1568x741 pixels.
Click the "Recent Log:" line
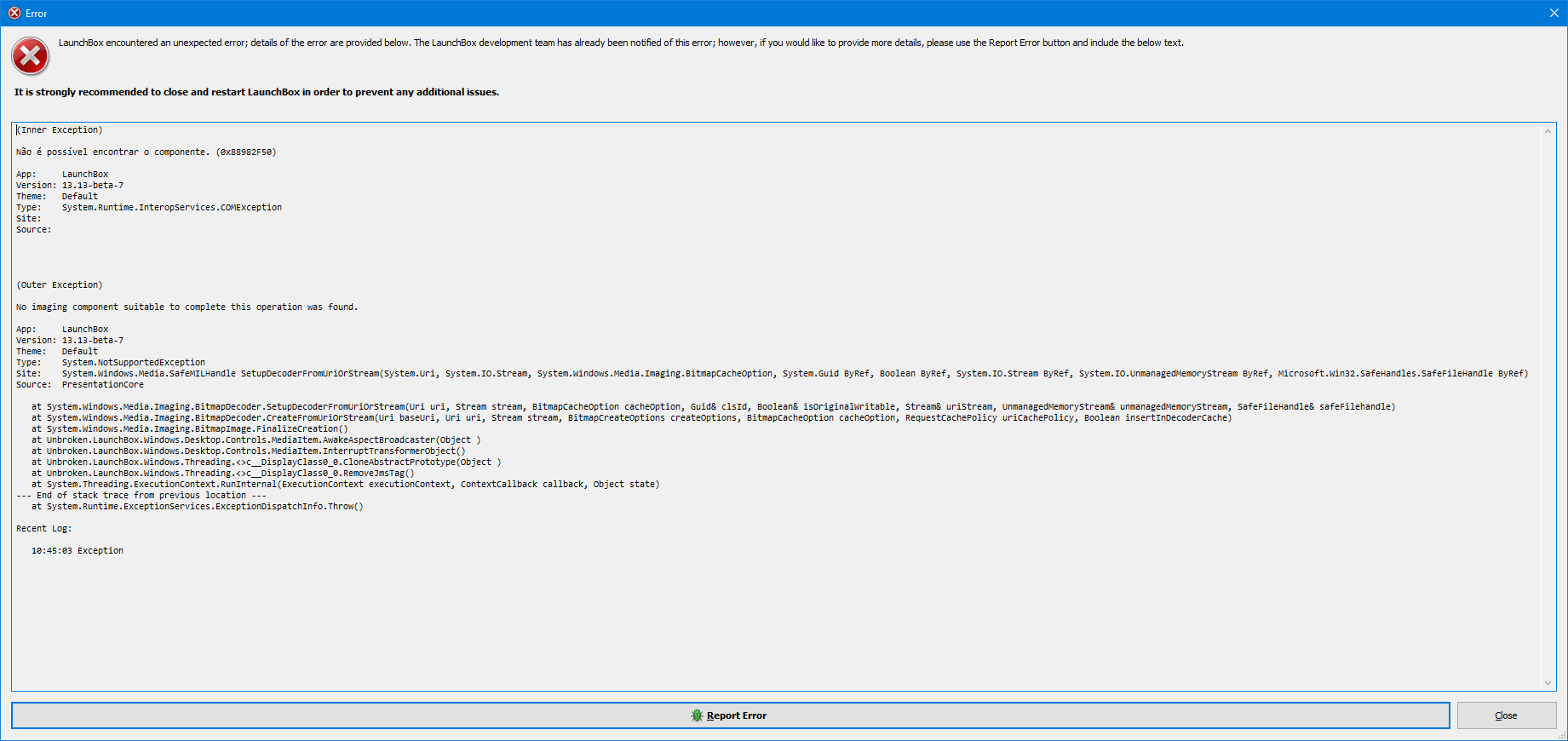[x=44, y=529]
